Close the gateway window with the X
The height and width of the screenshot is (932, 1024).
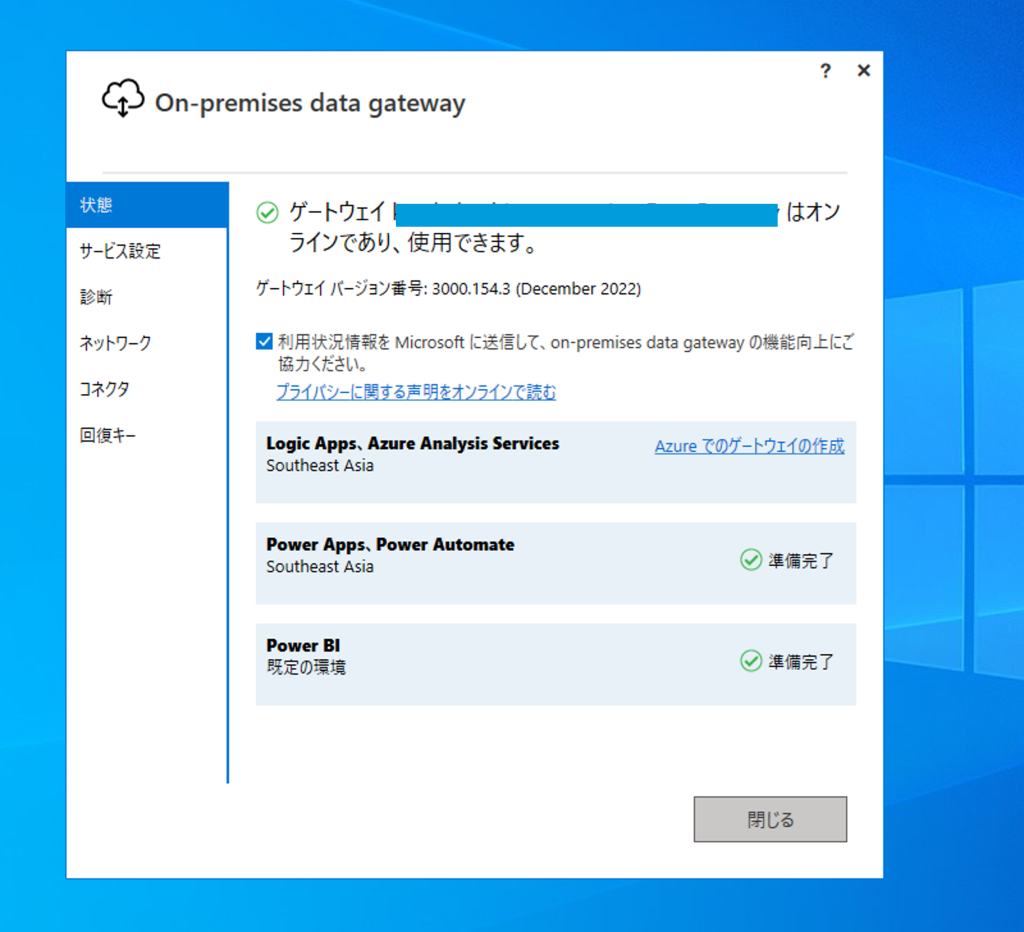click(863, 71)
